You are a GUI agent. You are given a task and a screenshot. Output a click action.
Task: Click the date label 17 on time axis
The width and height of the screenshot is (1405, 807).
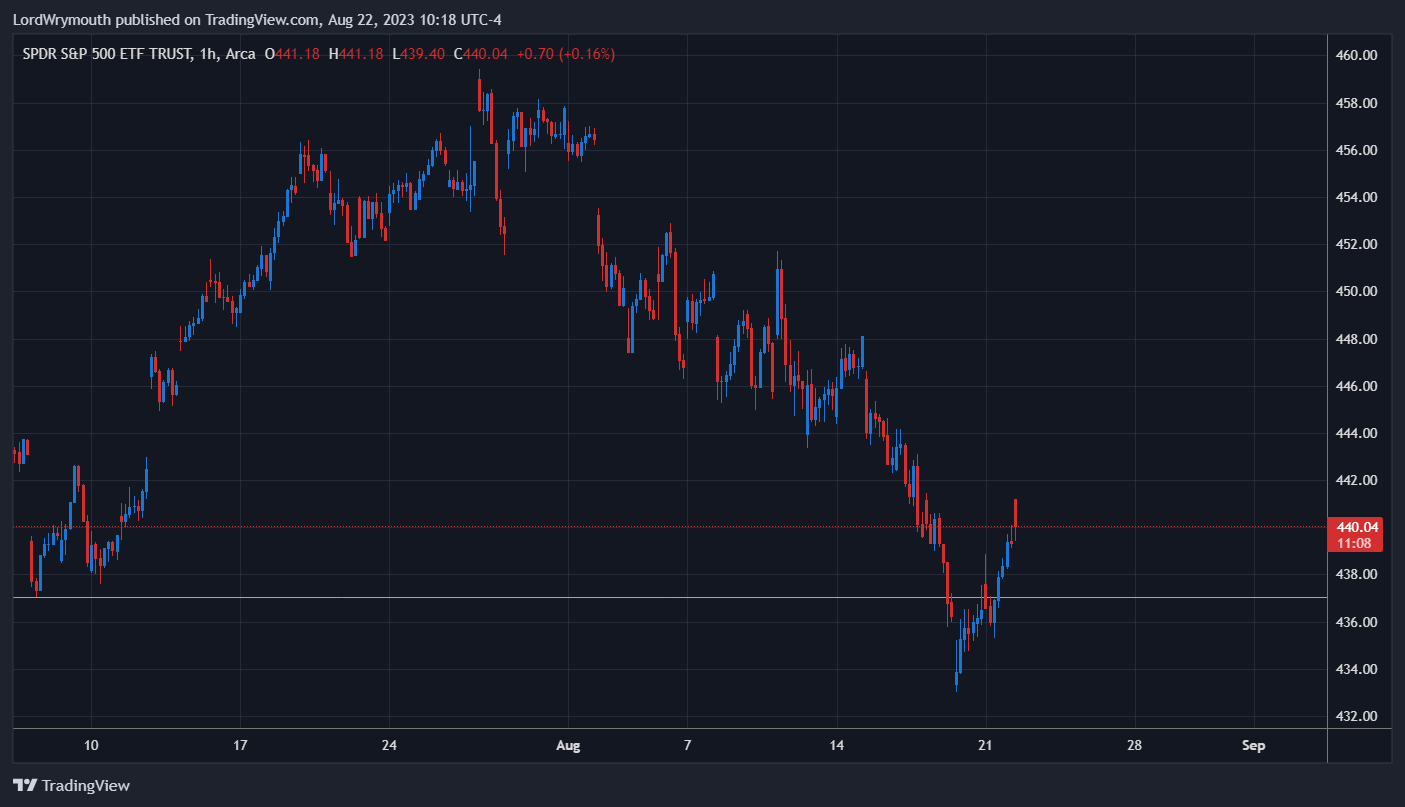point(240,745)
